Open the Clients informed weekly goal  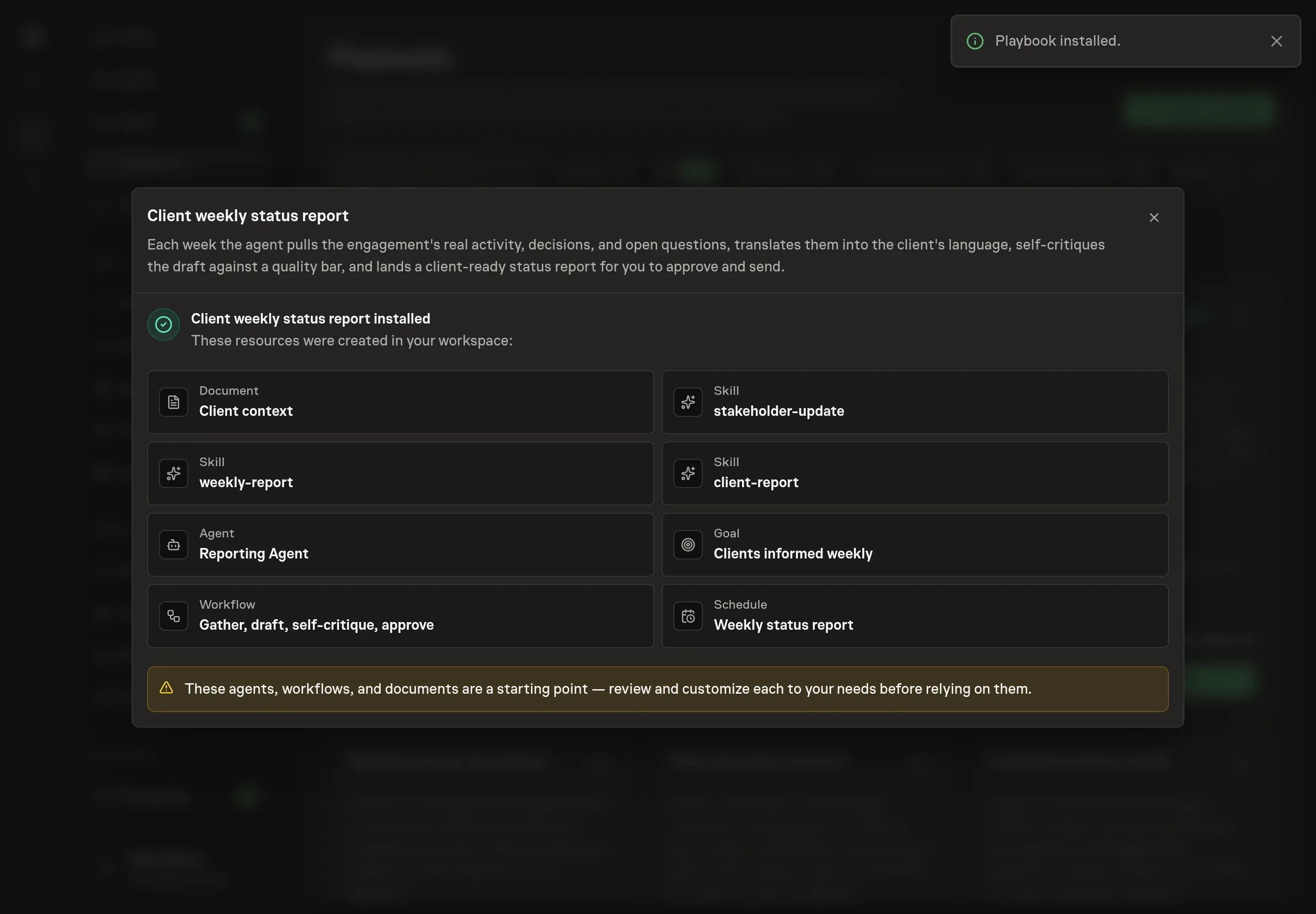pos(914,545)
